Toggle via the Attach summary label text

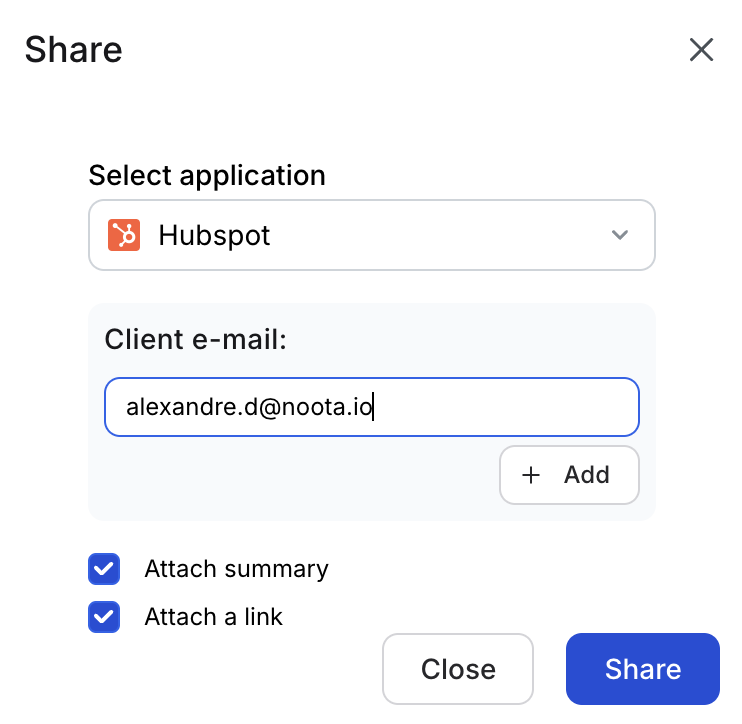tap(236, 570)
